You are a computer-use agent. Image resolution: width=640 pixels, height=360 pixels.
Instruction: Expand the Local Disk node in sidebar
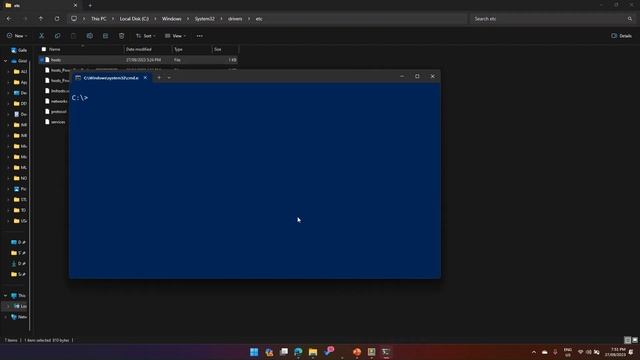8,306
